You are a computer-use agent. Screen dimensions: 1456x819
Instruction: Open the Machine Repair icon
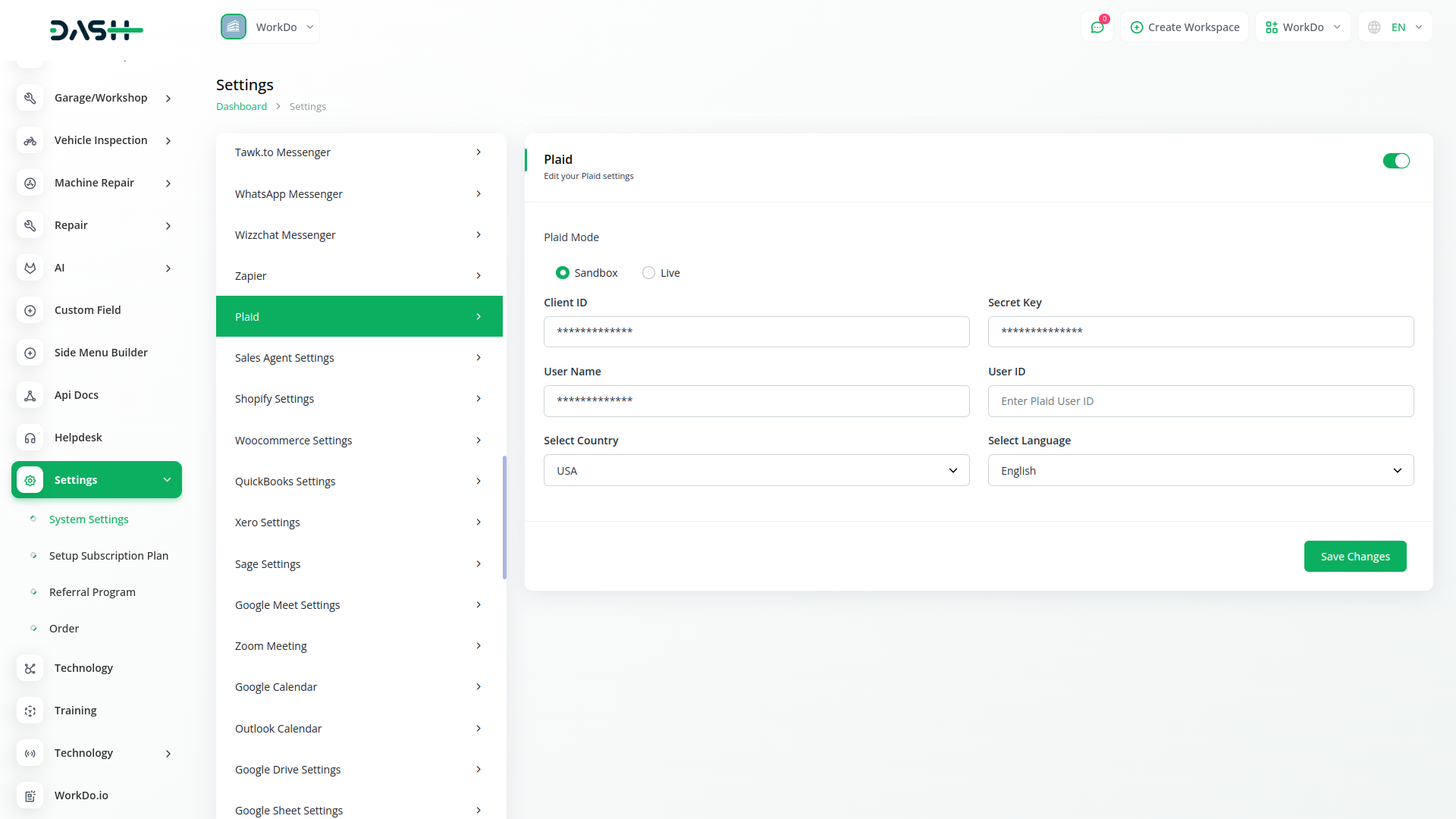[x=30, y=183]
